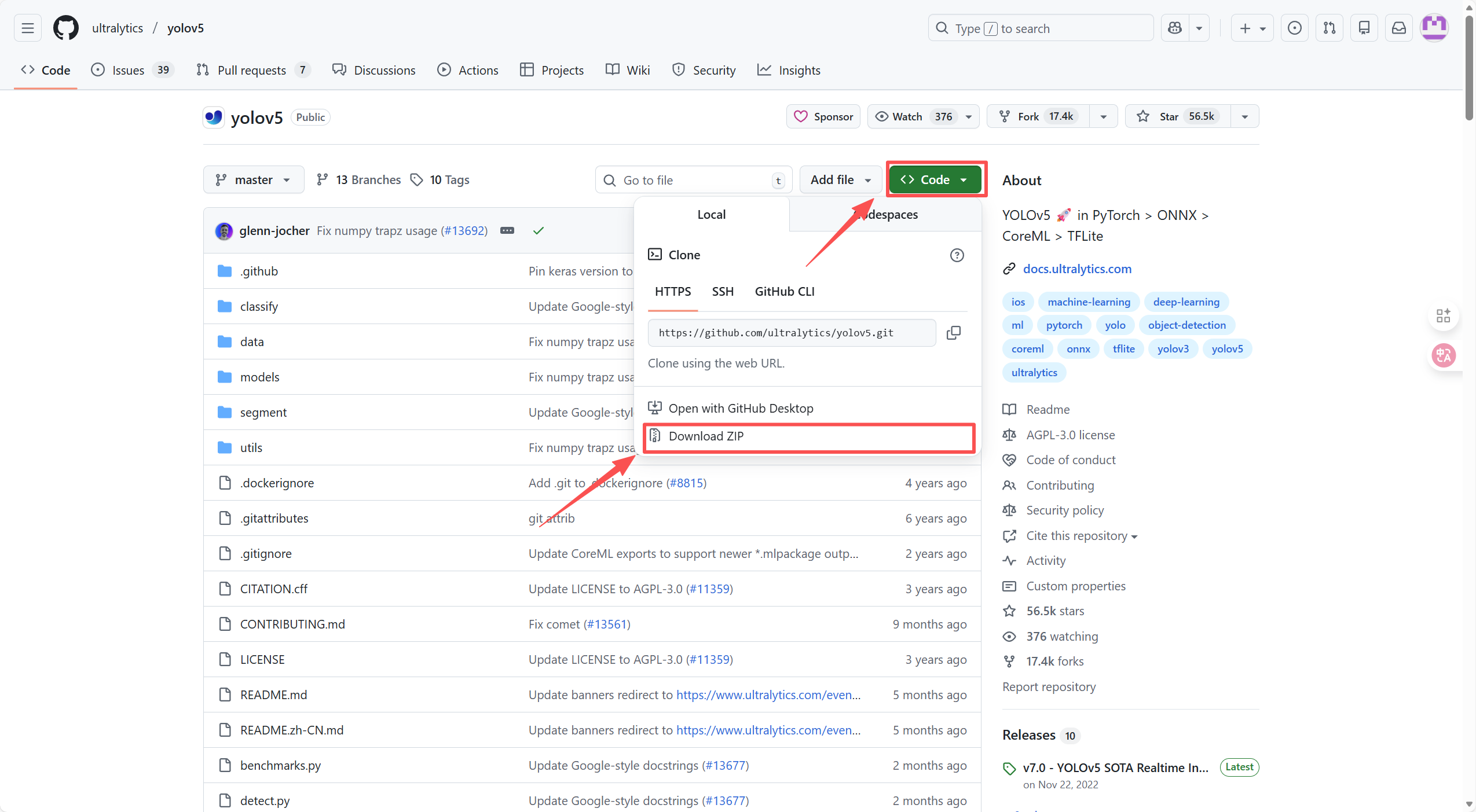Expand the Add file dropdown
This screenshot has width=1476, height=812.
pyautogui.click(x=840, y=180)
